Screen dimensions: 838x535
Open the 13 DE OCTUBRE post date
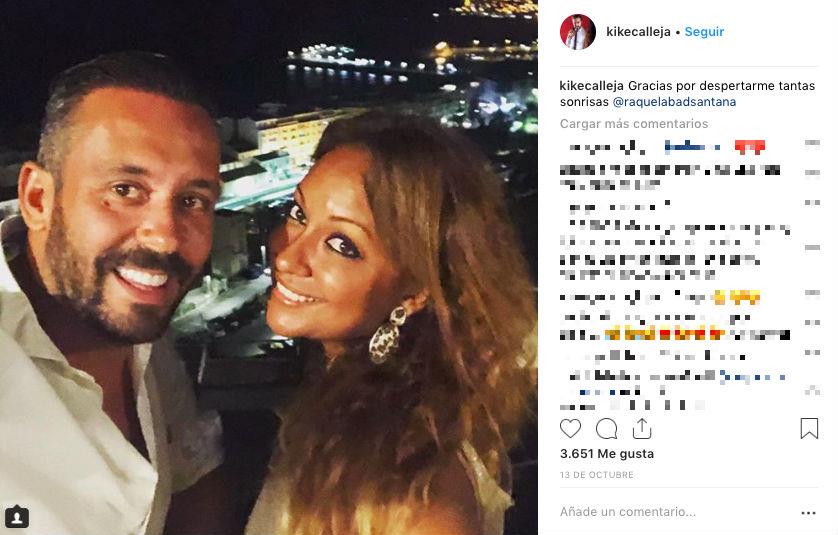coord(596,475)
